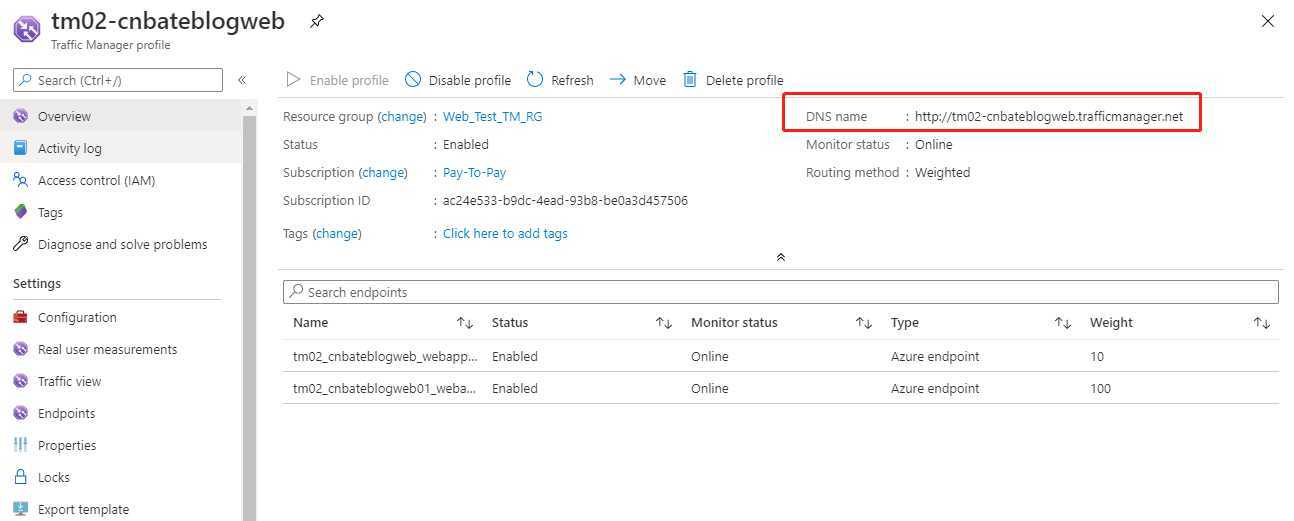Open the Web_Test_TM_RG resource group link
This screenshot has width=1294, height=521.
493,116
